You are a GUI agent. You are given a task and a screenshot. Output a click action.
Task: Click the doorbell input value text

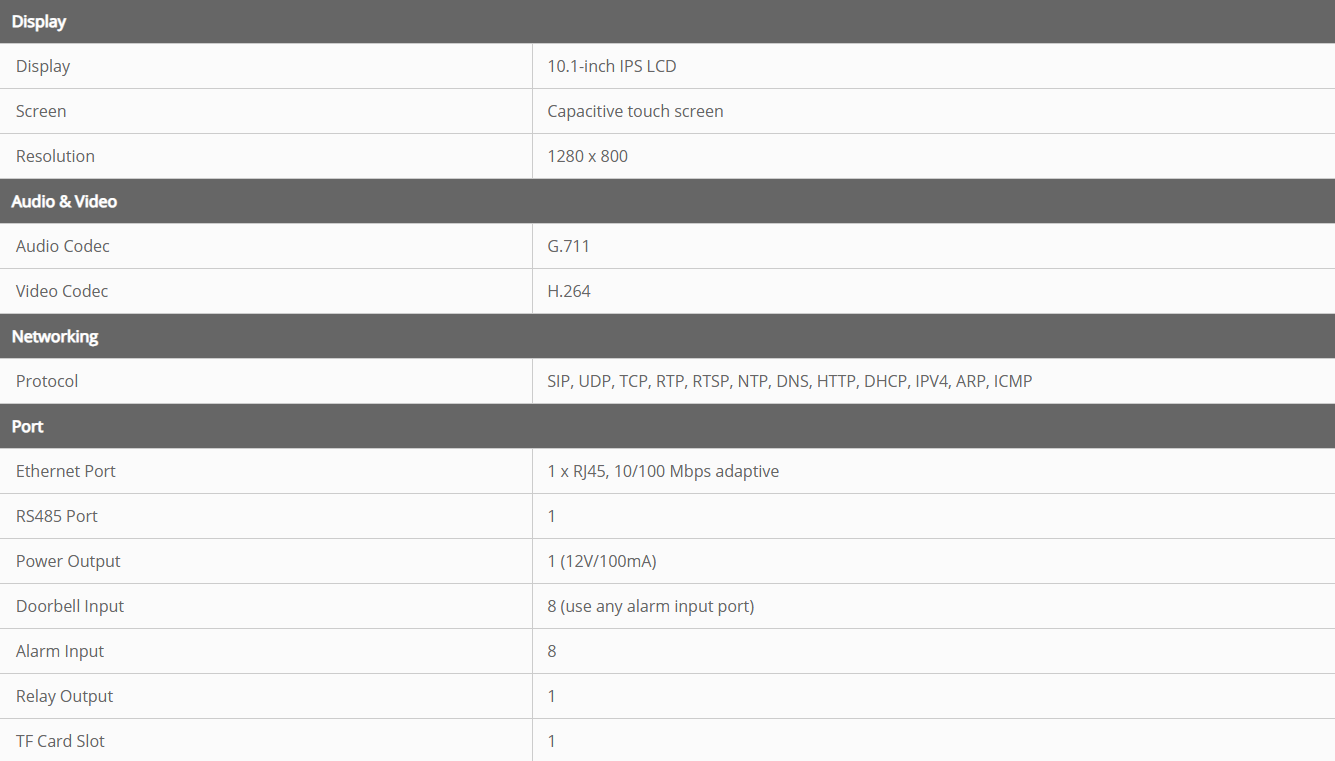[x=651, y=606]
